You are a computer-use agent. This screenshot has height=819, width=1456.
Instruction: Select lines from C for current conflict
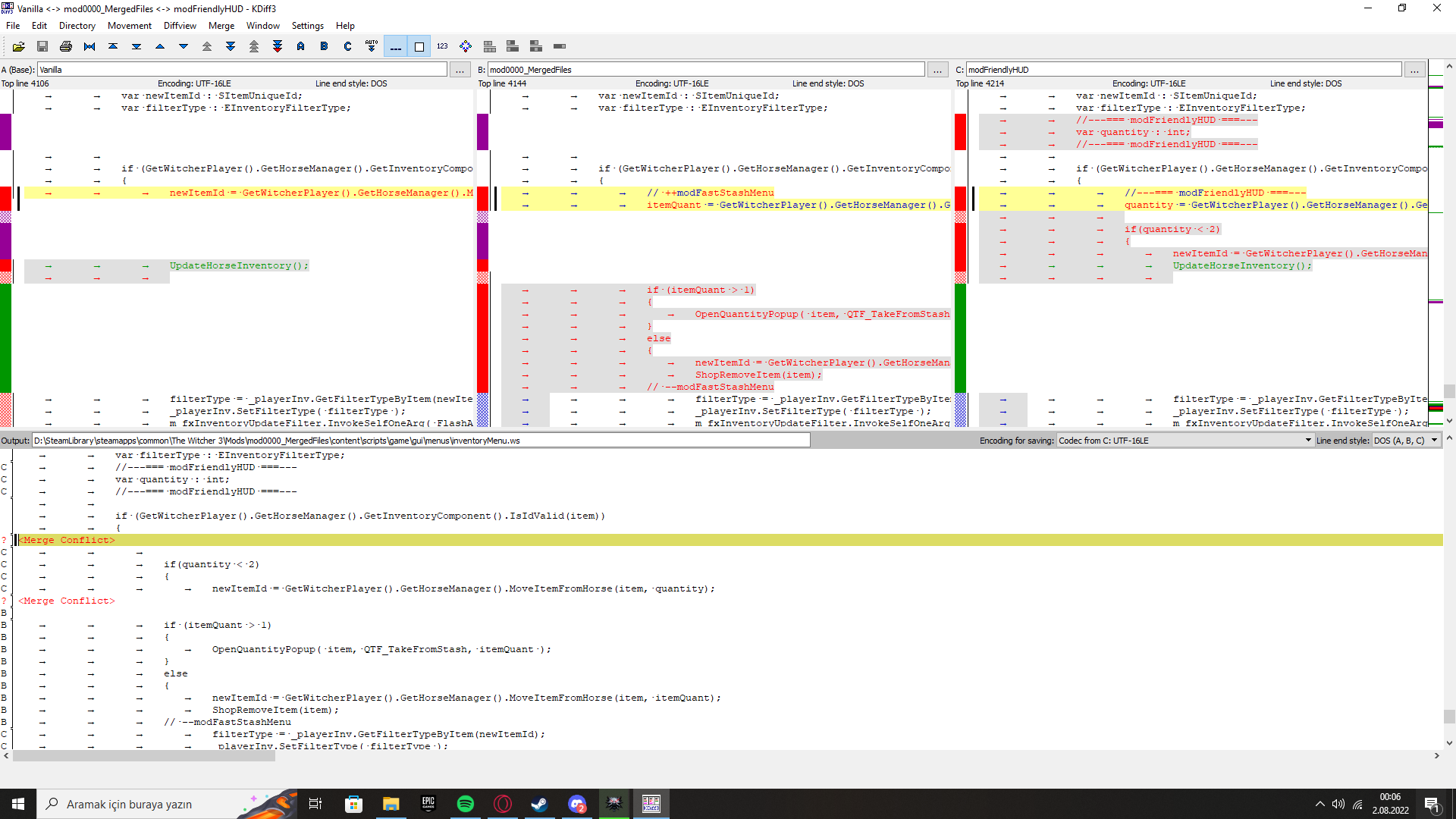(348, 47)
